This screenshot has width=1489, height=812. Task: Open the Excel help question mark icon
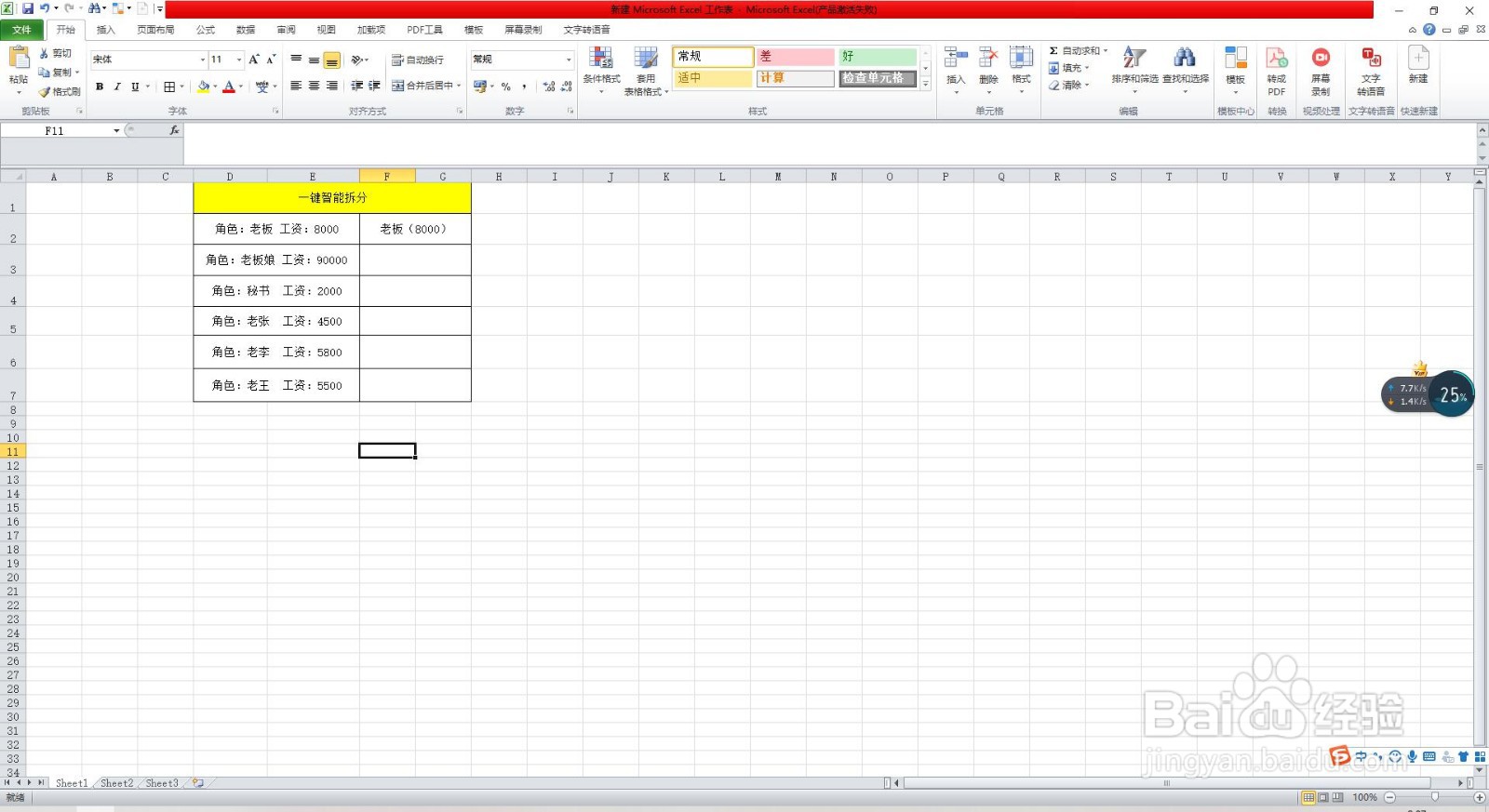tap(1429, 30)
